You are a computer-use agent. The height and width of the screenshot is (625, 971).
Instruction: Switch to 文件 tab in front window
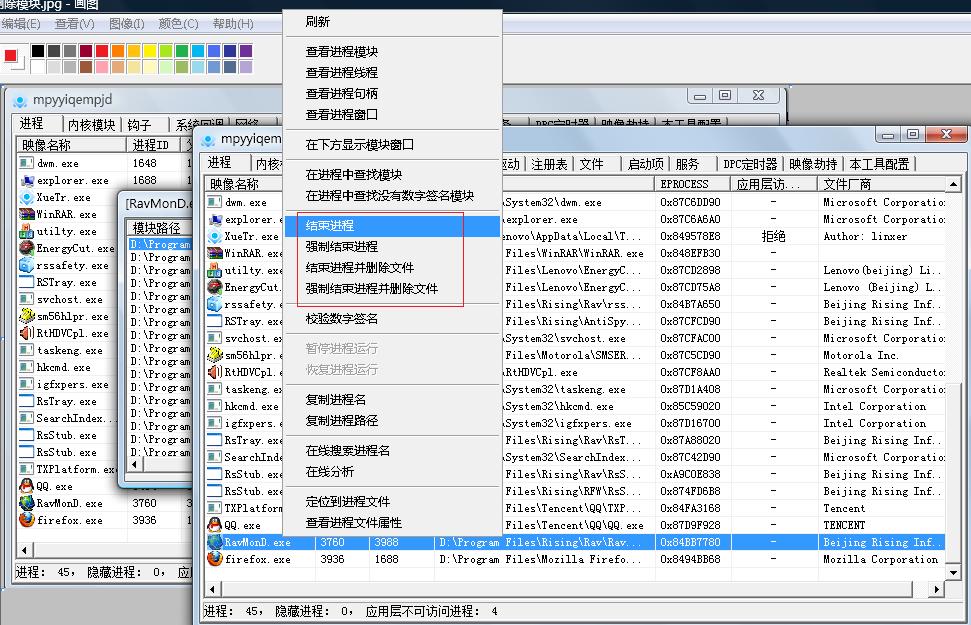(591, 164)
